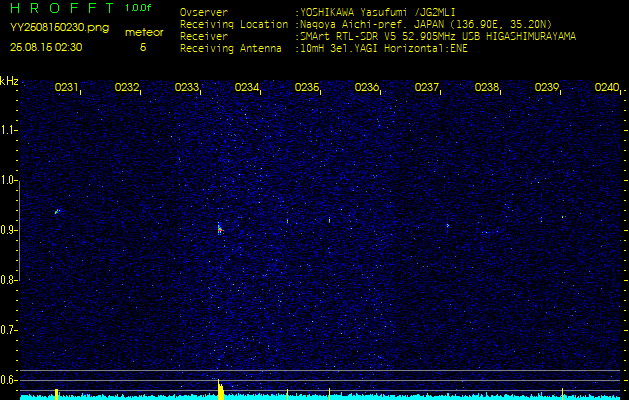Click the 0.8 kHz axis label
The width and height of the screenshot is (629, 400).
(7, 280)
